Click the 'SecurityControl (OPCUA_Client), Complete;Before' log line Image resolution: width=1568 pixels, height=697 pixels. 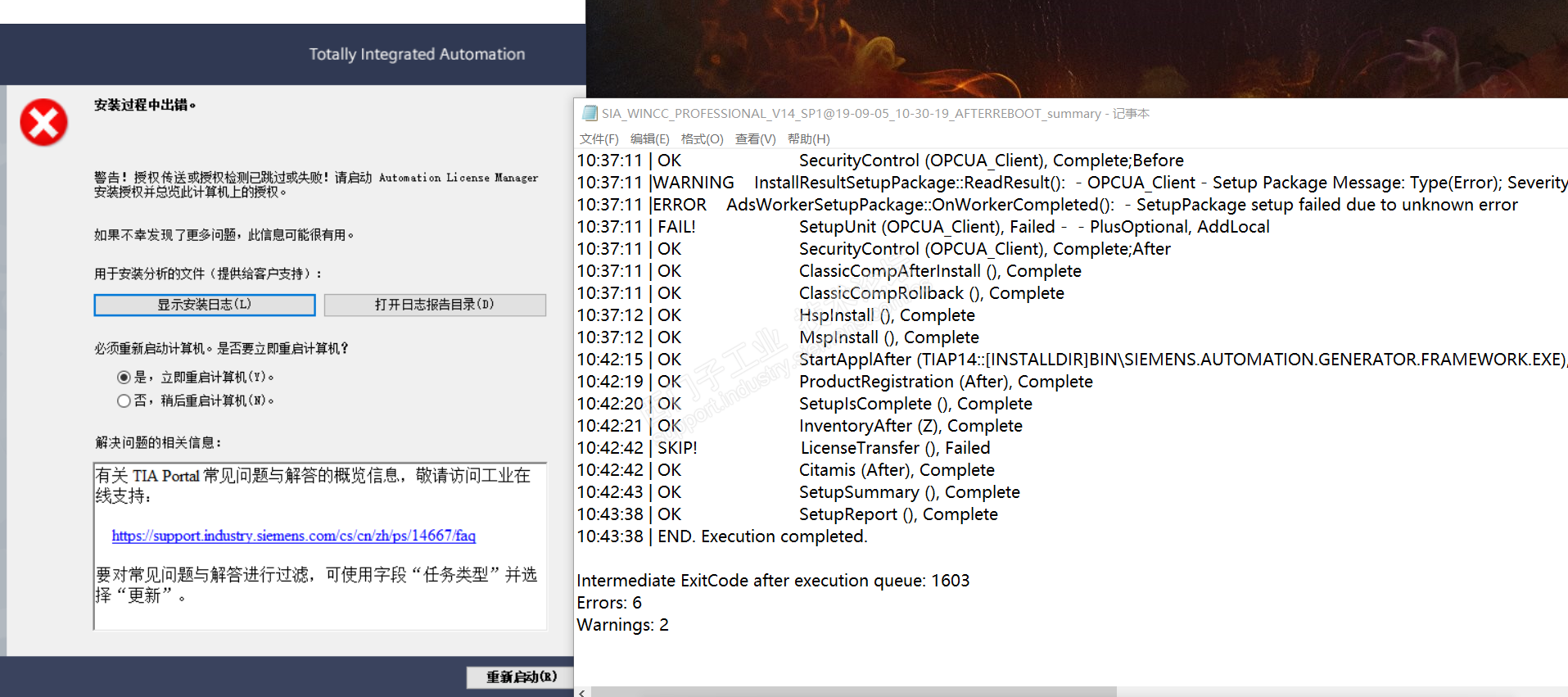[880, 161]
